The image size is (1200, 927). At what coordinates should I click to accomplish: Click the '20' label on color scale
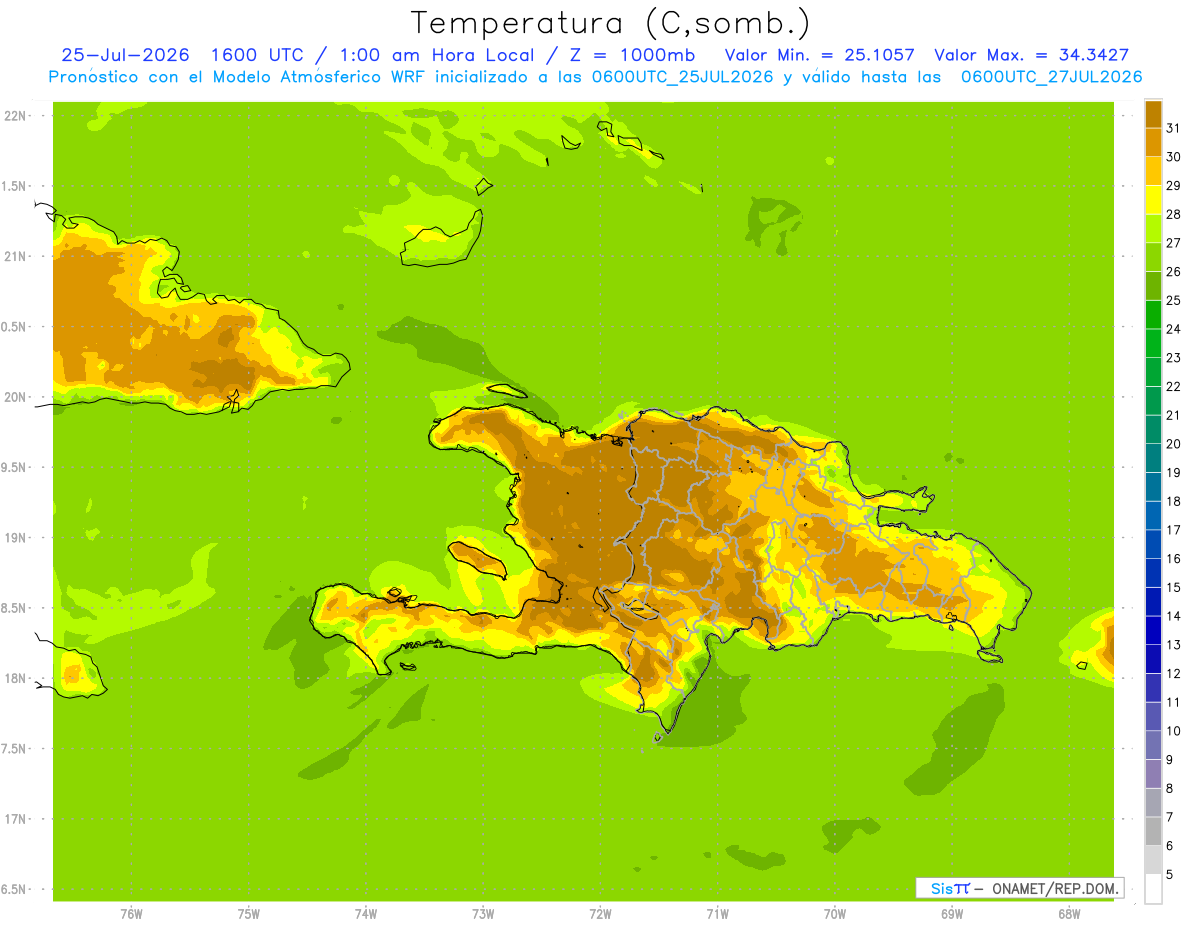coord(1173,444)
